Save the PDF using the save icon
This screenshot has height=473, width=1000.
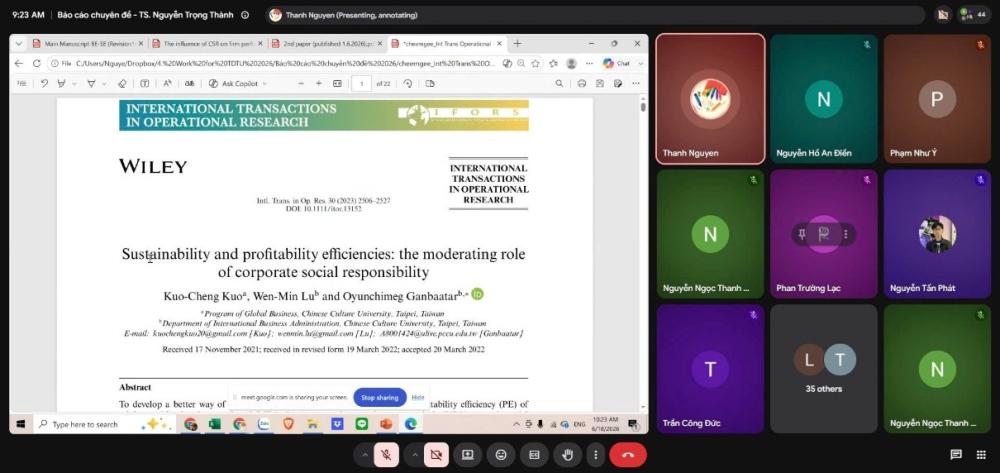point(599,84)
